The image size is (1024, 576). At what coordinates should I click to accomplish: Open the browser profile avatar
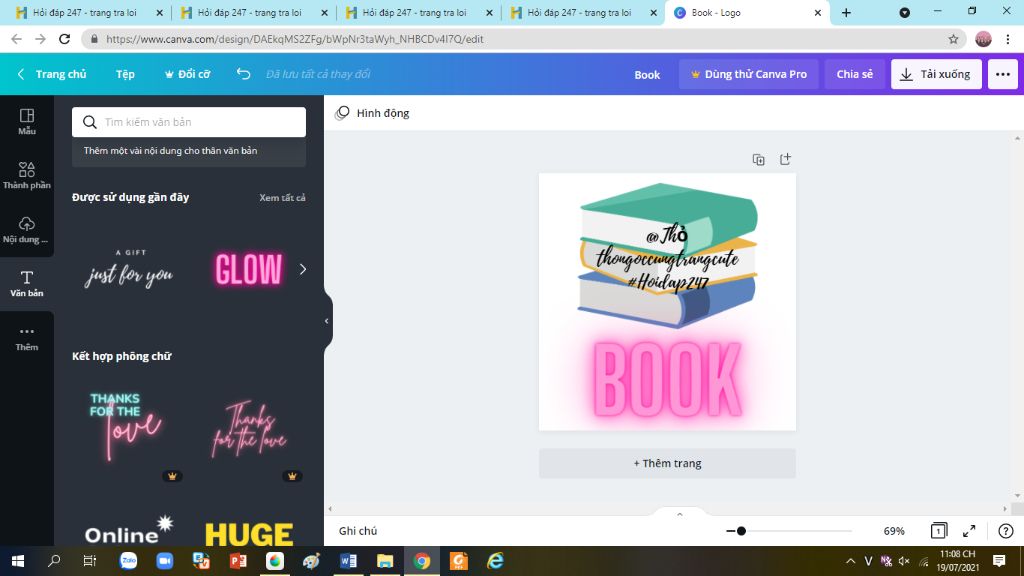pos(983,39)
